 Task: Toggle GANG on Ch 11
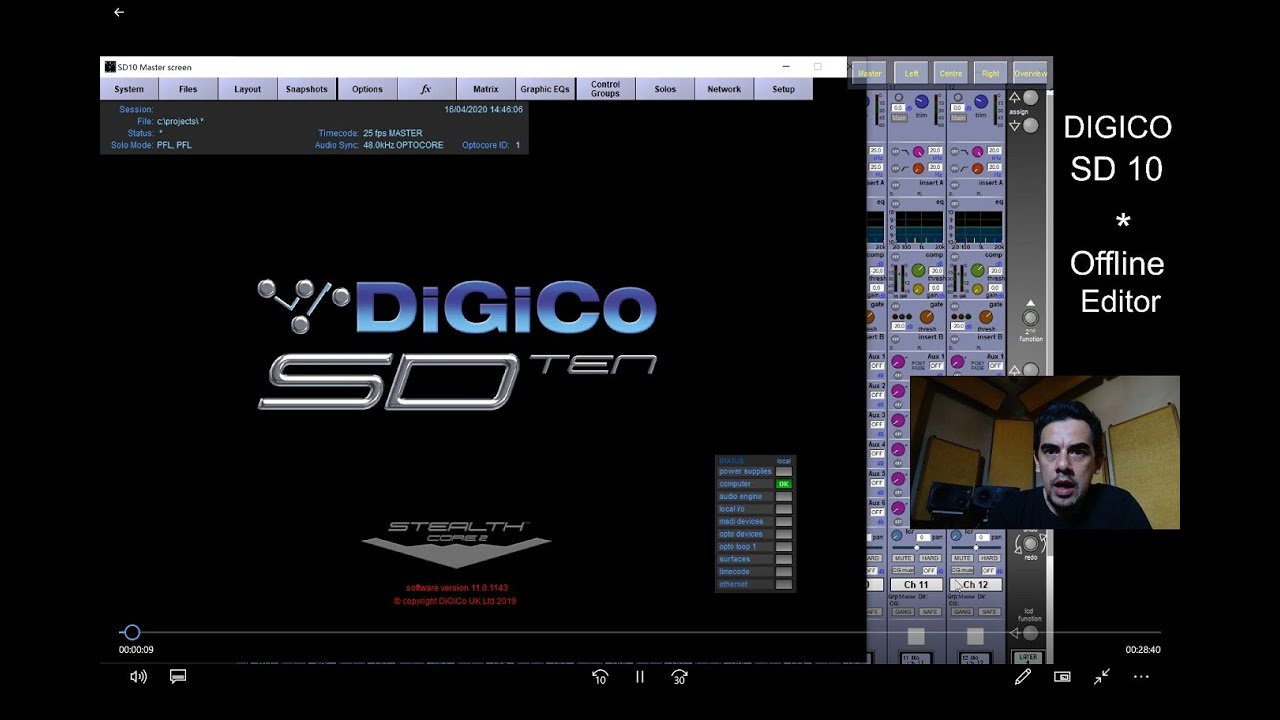pos(903,611)
